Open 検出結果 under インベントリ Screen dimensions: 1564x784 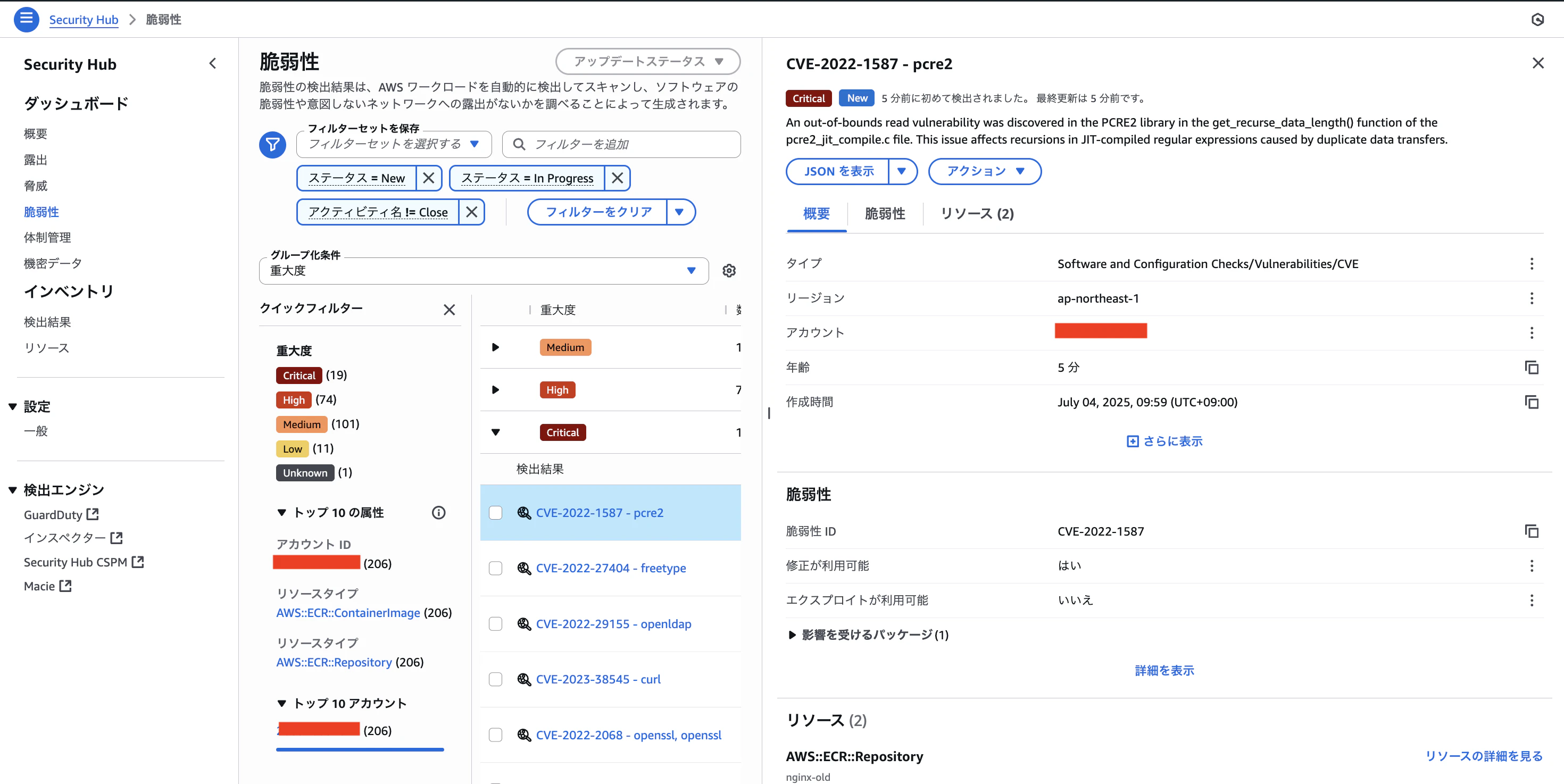click(47, 322)
